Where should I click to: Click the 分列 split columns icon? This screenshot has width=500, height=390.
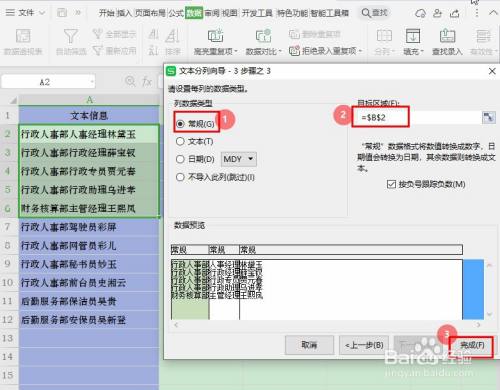[384, 35]
